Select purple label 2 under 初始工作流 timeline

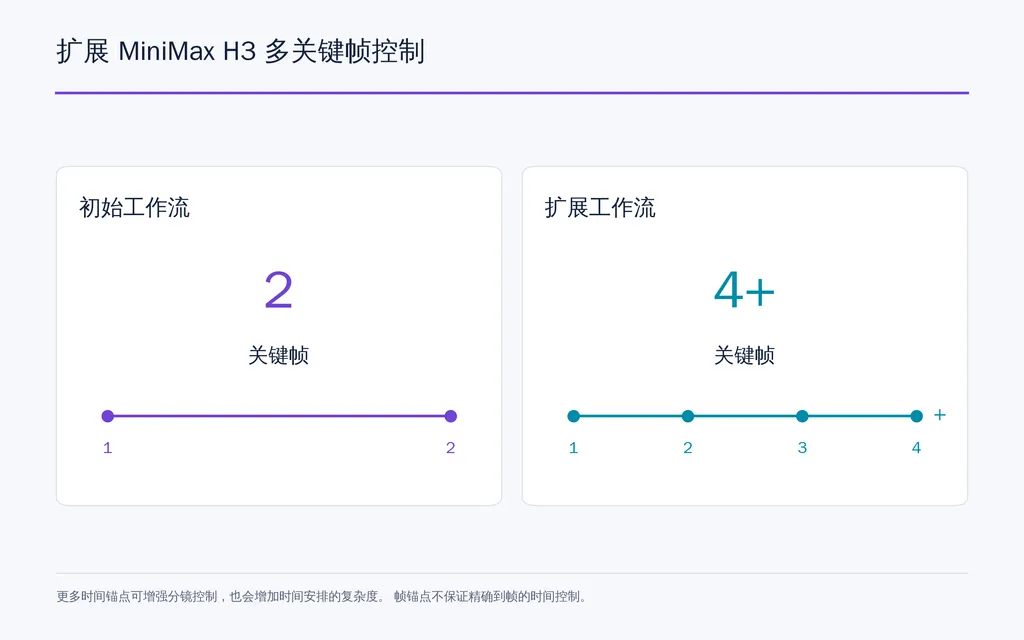point(451,447)
